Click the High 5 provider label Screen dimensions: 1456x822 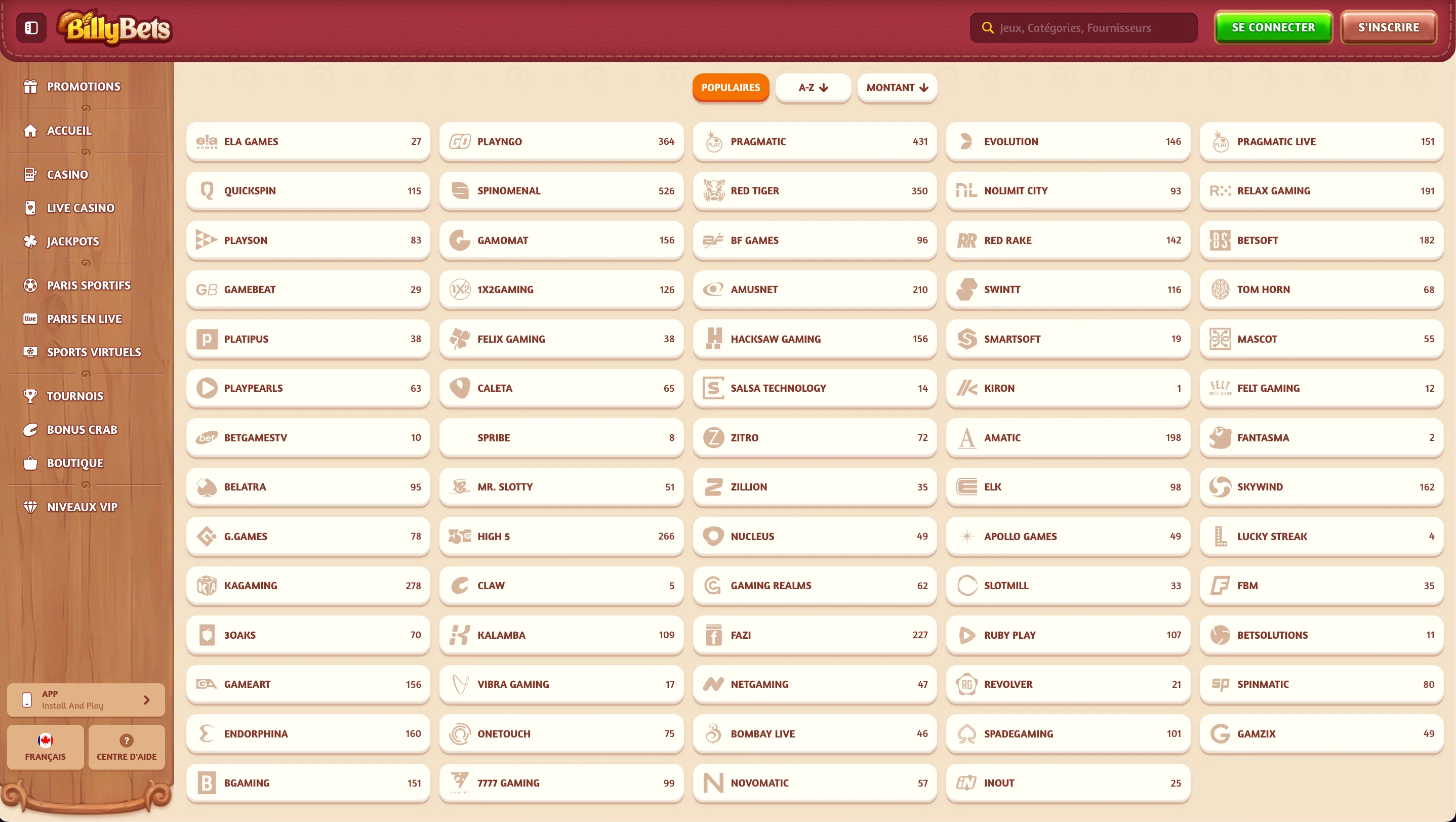tap(494, 536)
